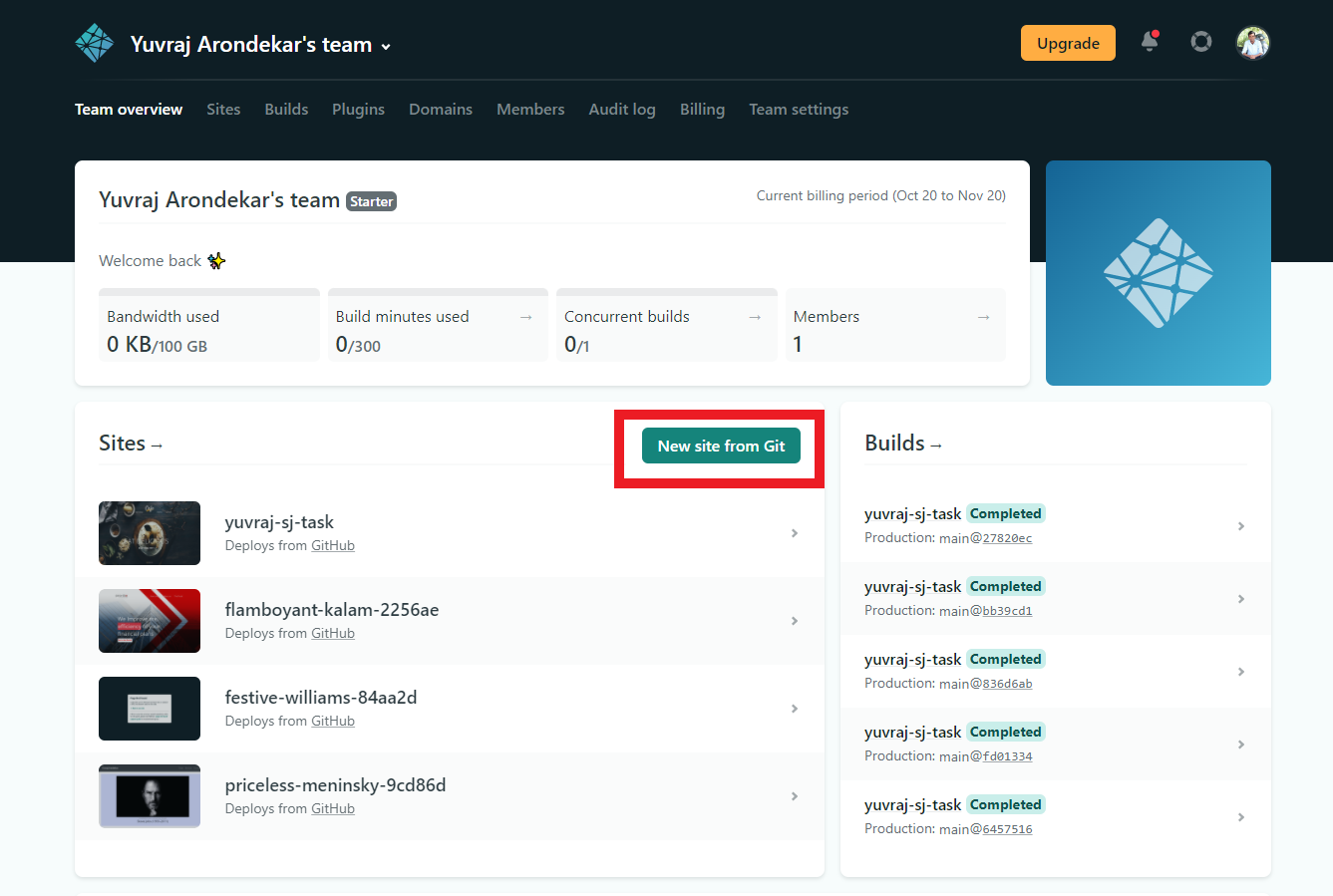1333x896 pixels.
Task: Click the Netlify news icon in the top bar
Action: point(1200,42)
